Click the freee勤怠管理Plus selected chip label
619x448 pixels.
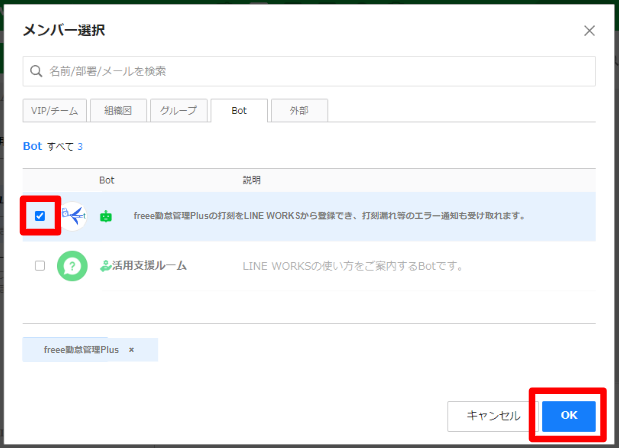[81, 350]
